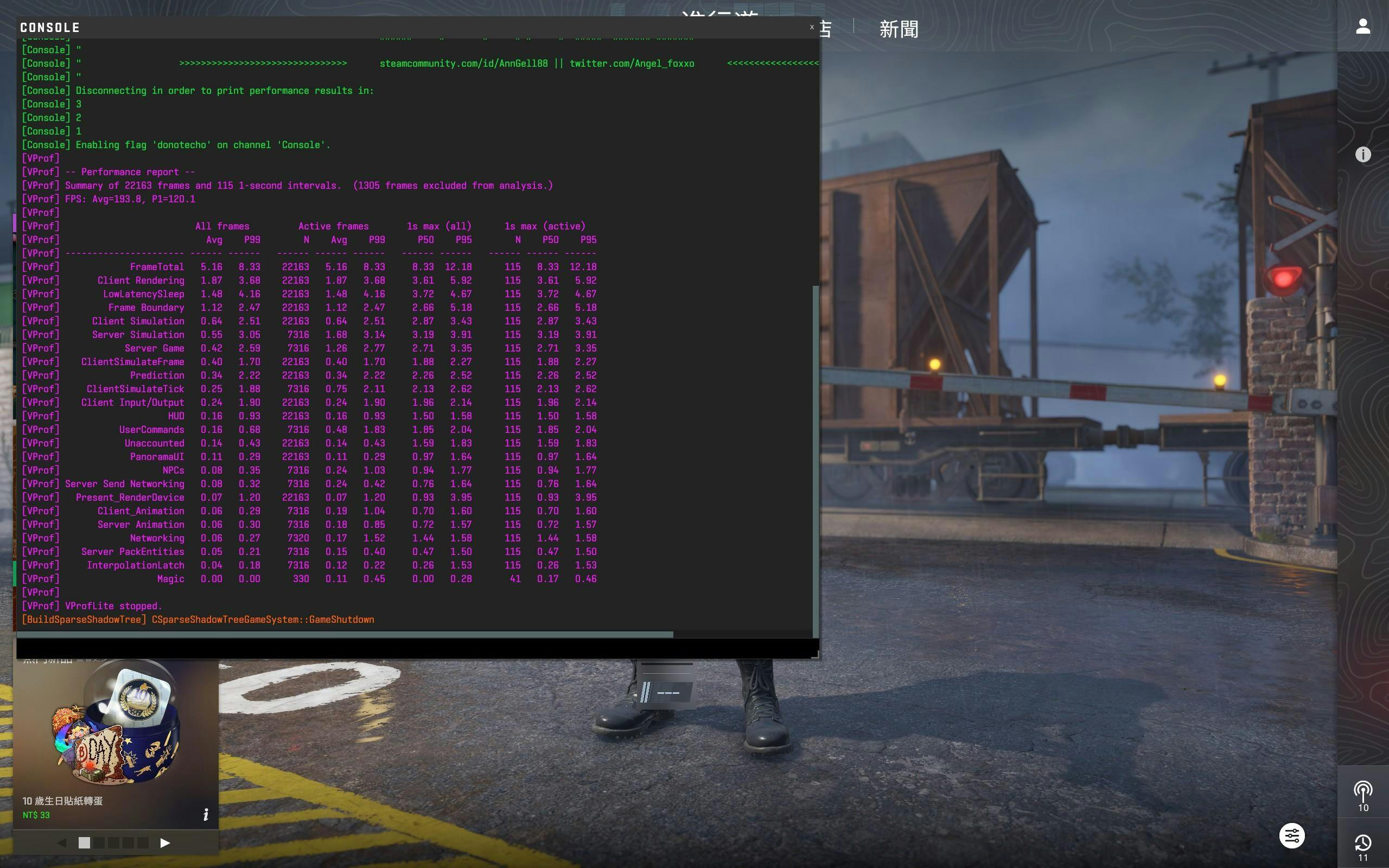Click the 'Active frames' column header
1389x868 pixels.
click(334, 226)
